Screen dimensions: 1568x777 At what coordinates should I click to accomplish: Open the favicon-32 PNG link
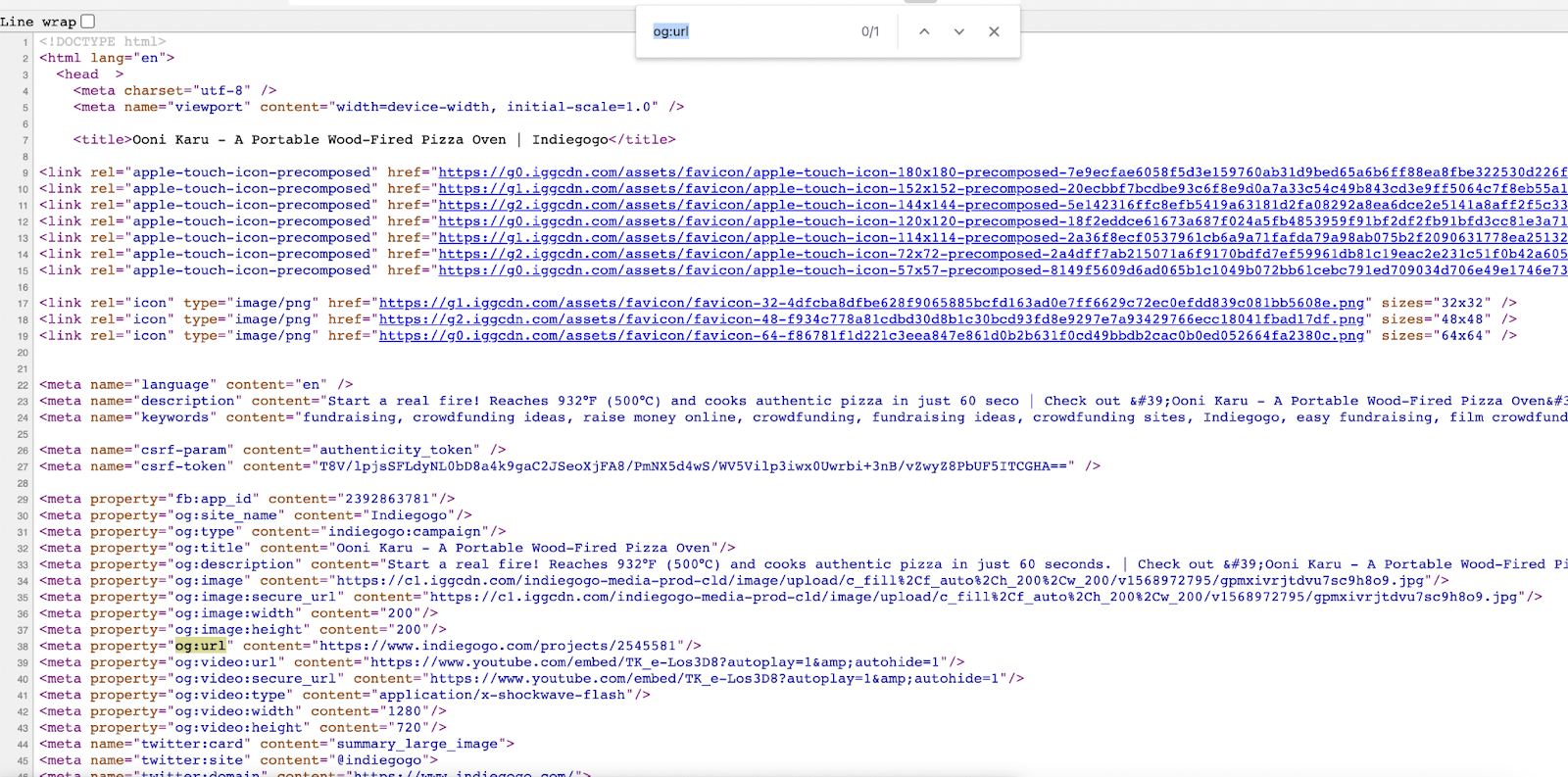(871, 303)
